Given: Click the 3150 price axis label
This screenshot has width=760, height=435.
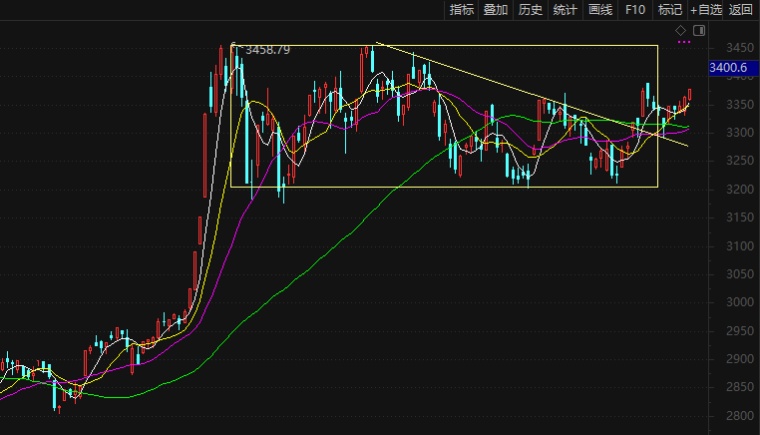Looking at the screenshot, I should point(740,217).
